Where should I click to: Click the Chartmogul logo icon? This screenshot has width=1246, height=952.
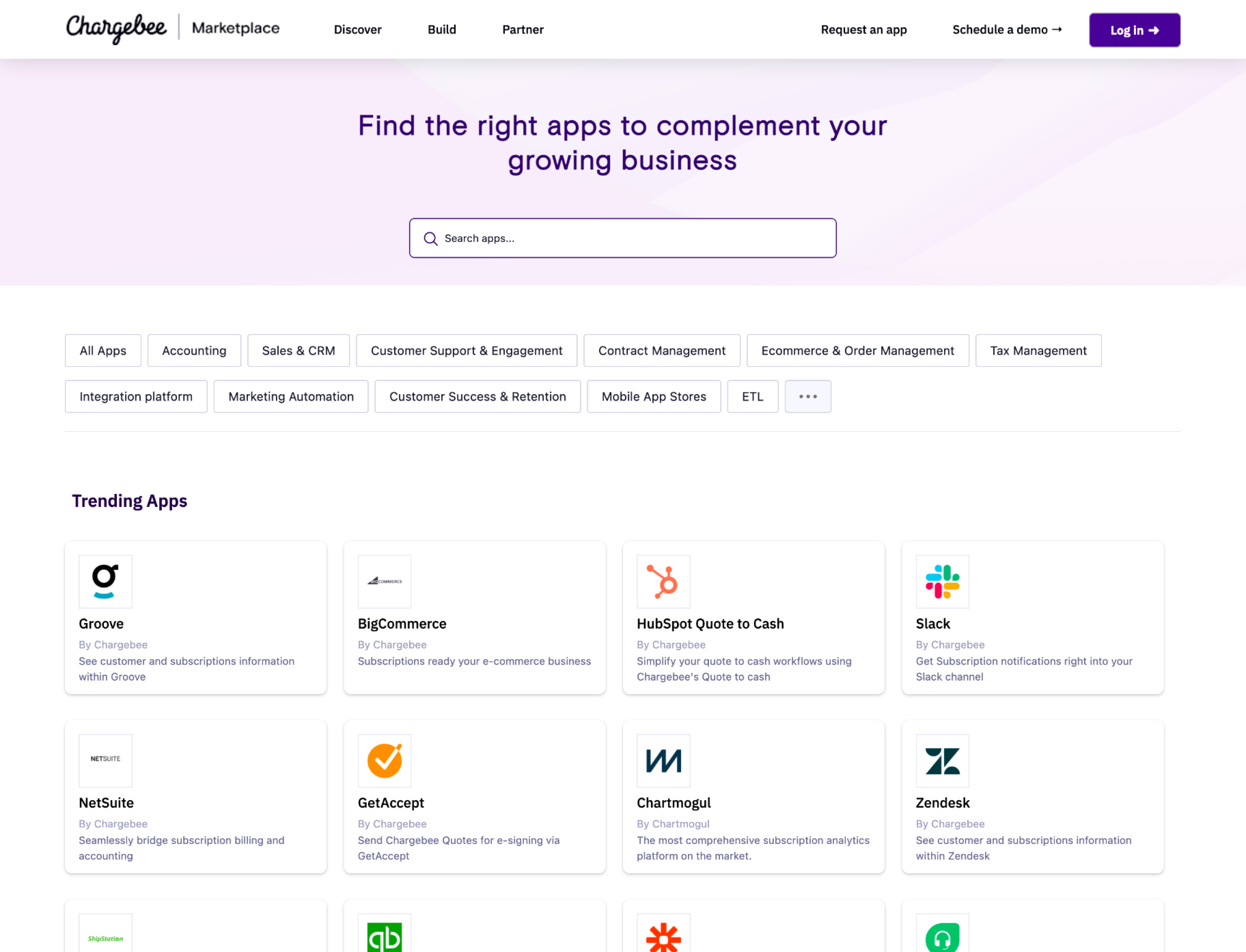click(663, 760)
